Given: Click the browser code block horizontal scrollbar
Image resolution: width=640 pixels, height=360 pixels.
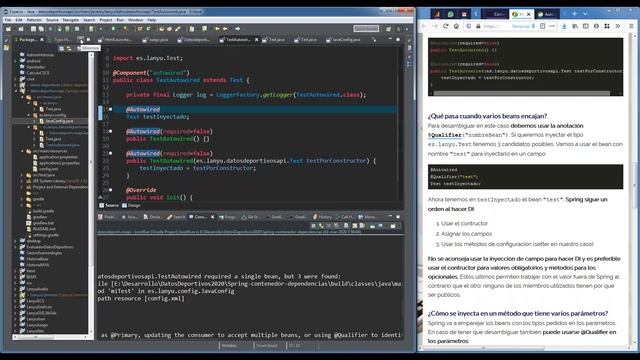Looking at the screenshot, I should pos(522,93).
